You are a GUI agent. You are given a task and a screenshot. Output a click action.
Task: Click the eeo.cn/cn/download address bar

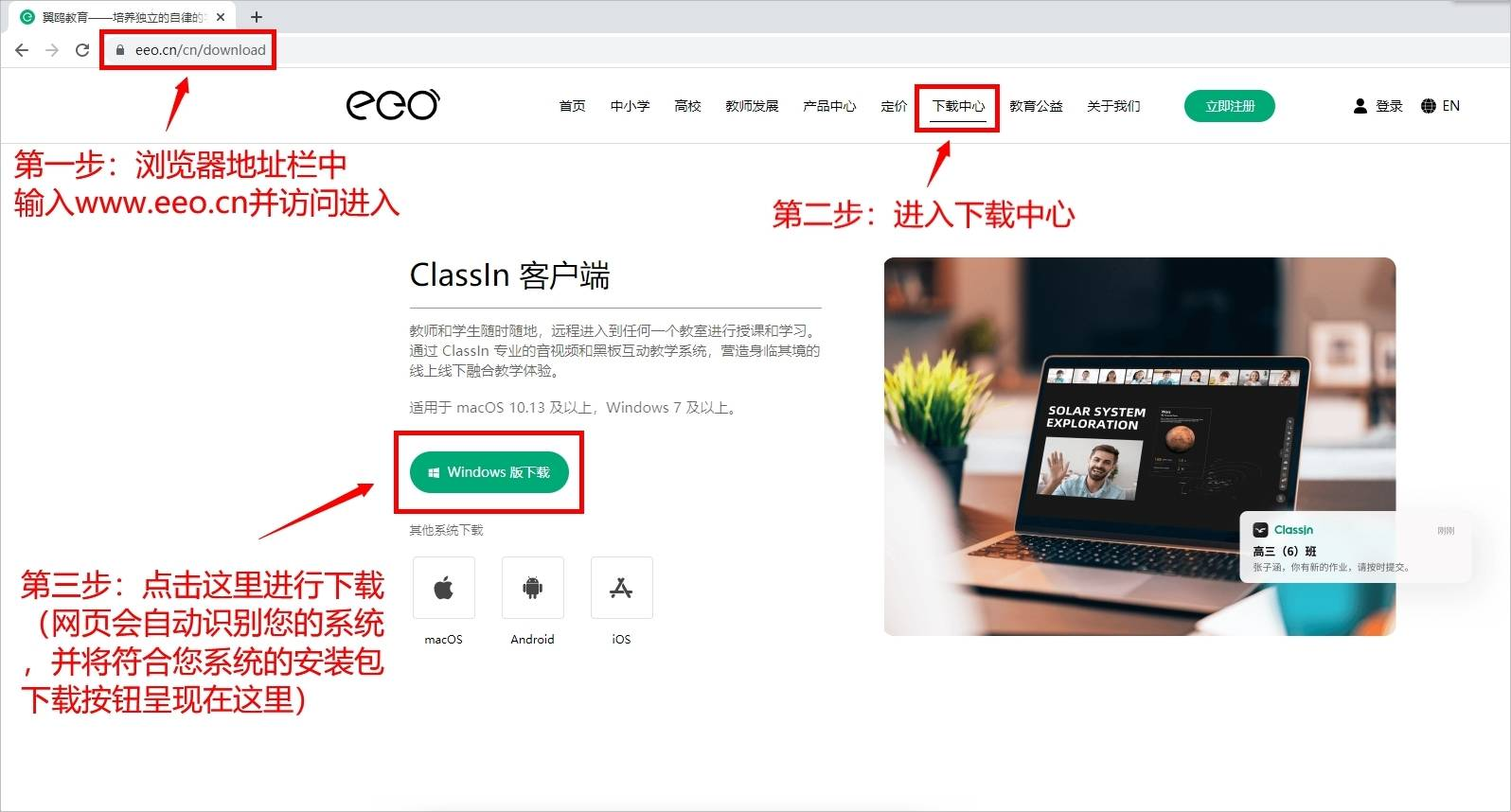click(200, 50)
